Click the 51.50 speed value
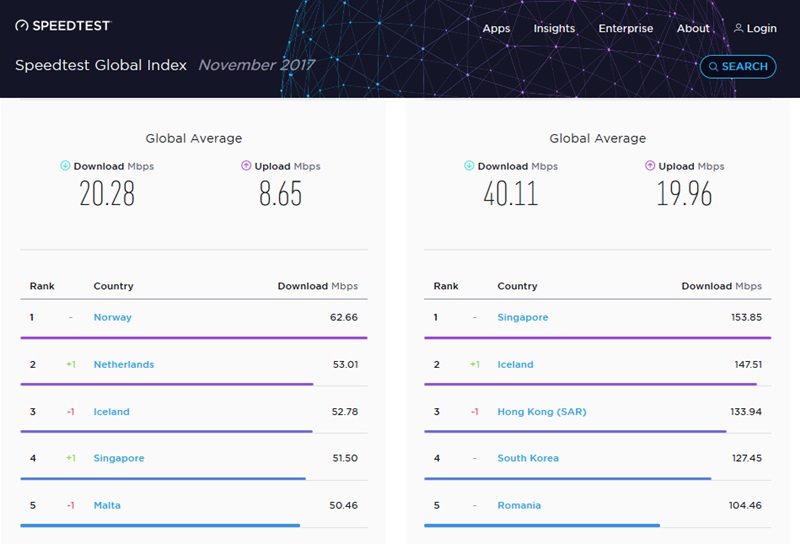The height and width of the screenshot is (544, 800). tap(345, 458)
